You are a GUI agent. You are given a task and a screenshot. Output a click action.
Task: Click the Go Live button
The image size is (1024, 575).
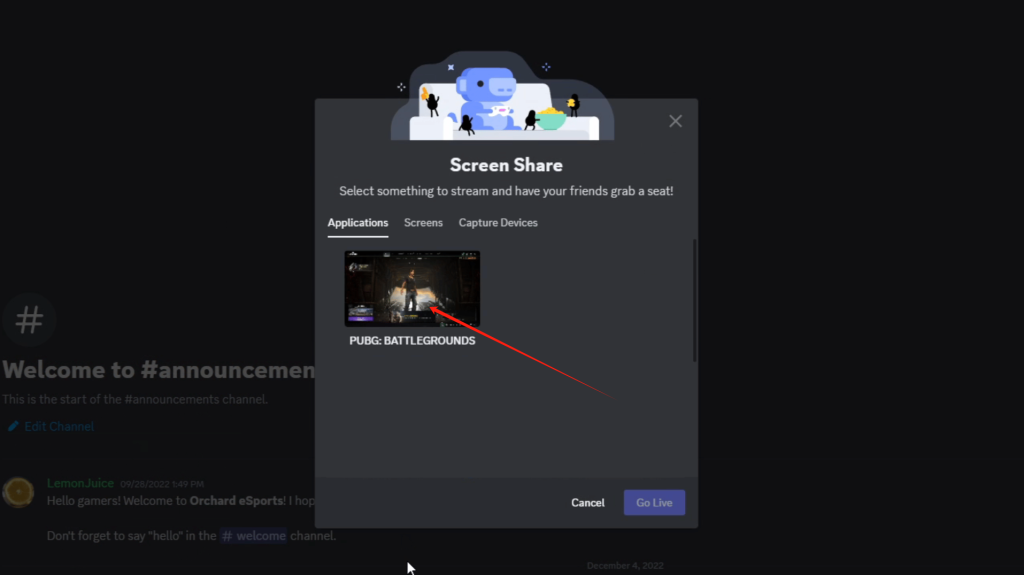coord(654,502)
